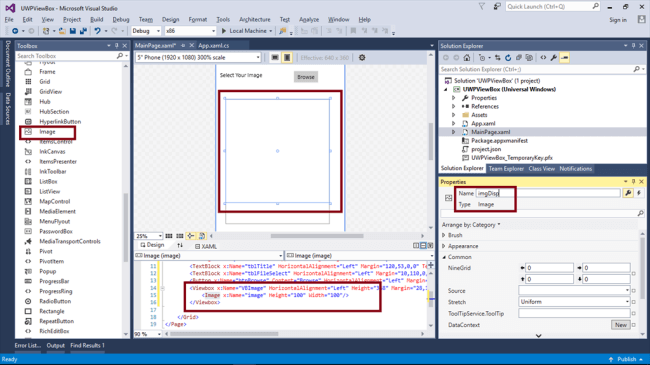Refresh the Solution Explorer
This screenshot has height=365, width=650.
tap(508, 58)
